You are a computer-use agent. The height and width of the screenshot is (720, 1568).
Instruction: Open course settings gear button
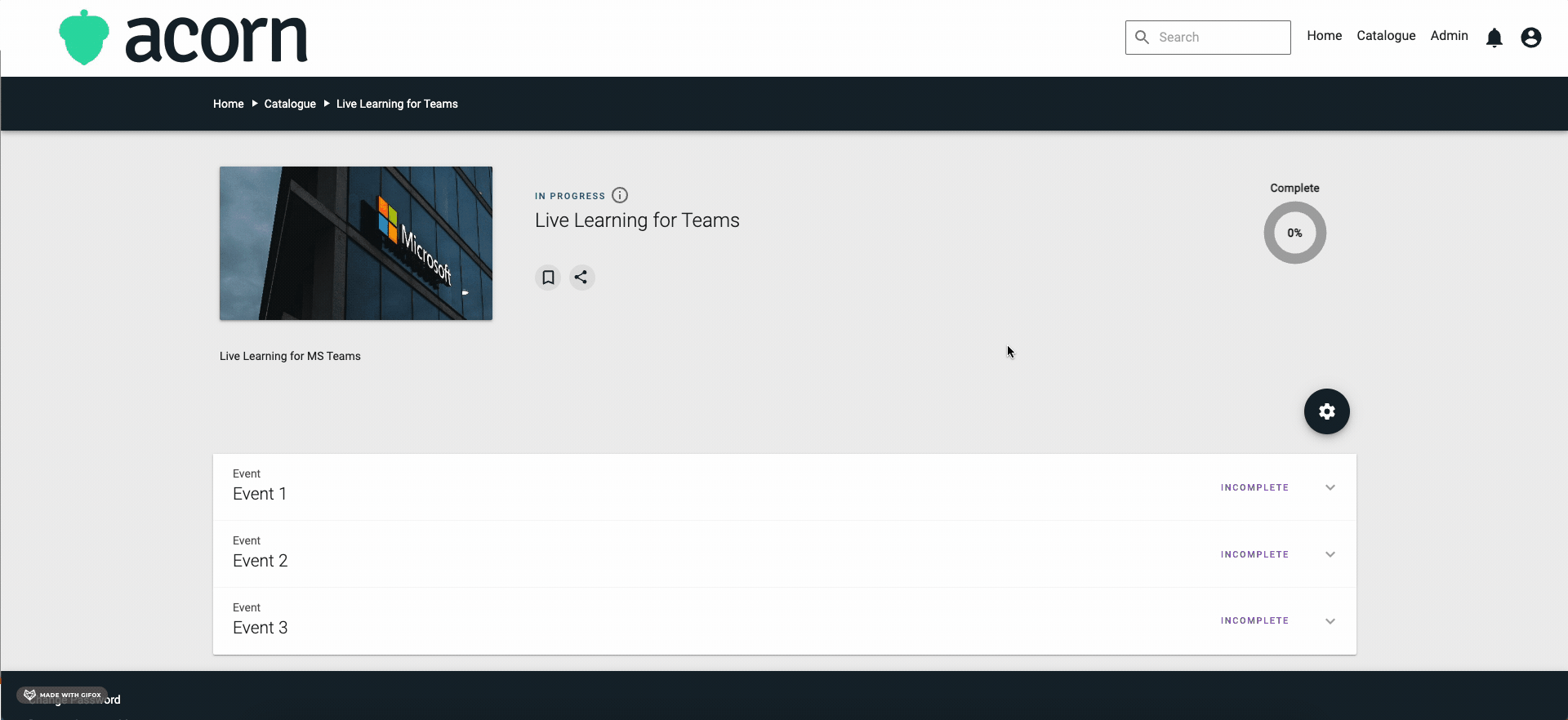1327,411
